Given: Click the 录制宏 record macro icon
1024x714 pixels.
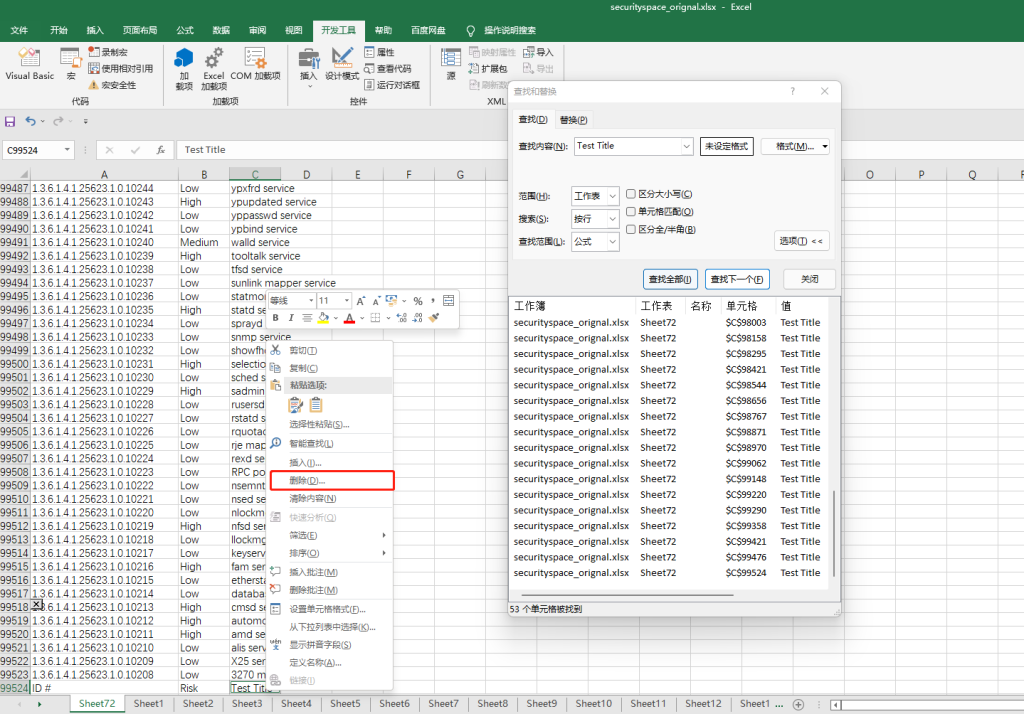Looking at the screenshot, I should [x=94, y=52].
